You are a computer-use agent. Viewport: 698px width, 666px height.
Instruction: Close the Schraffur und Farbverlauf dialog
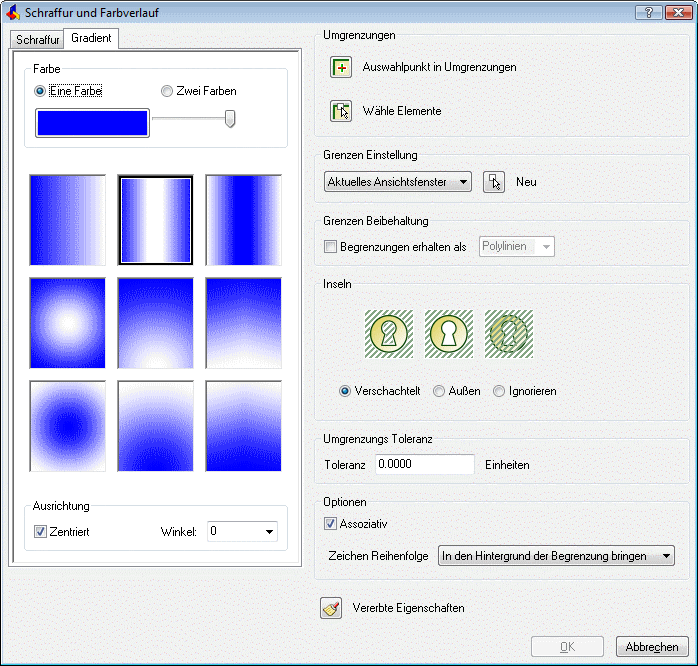[678, 12]
